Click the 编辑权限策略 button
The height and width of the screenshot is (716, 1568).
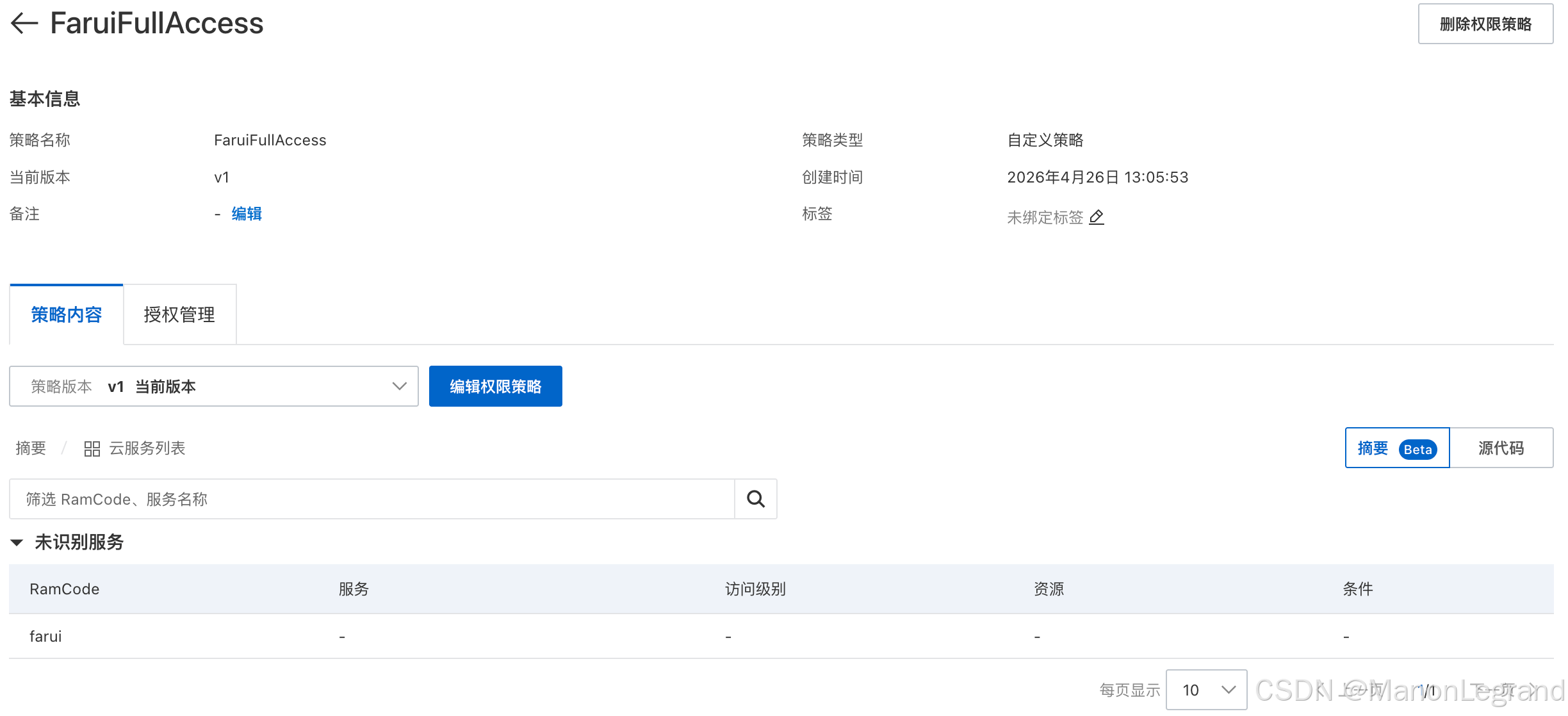coord(495,386)
